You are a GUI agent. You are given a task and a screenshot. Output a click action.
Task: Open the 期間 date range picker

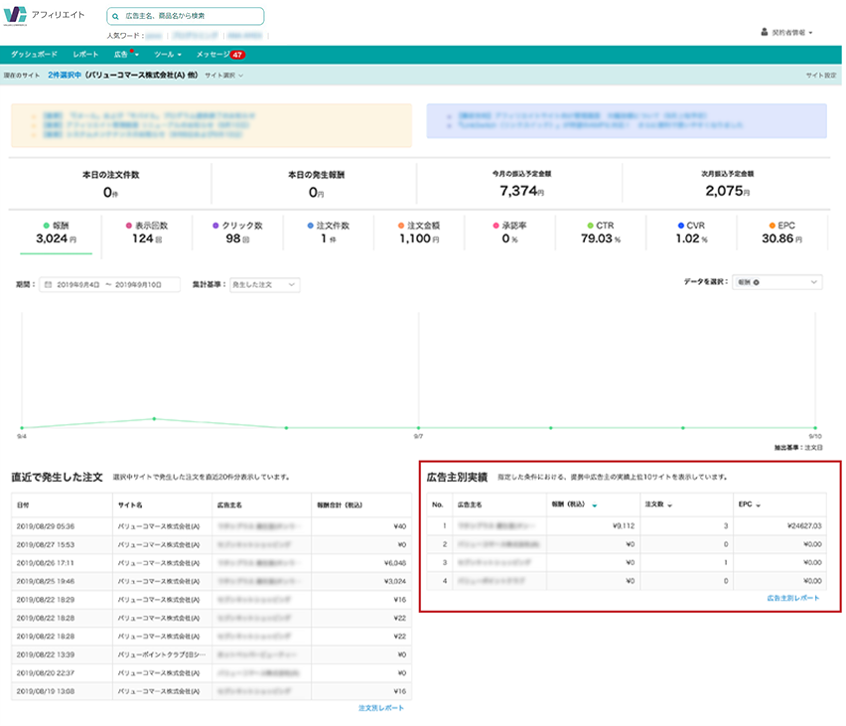[110, 285]
